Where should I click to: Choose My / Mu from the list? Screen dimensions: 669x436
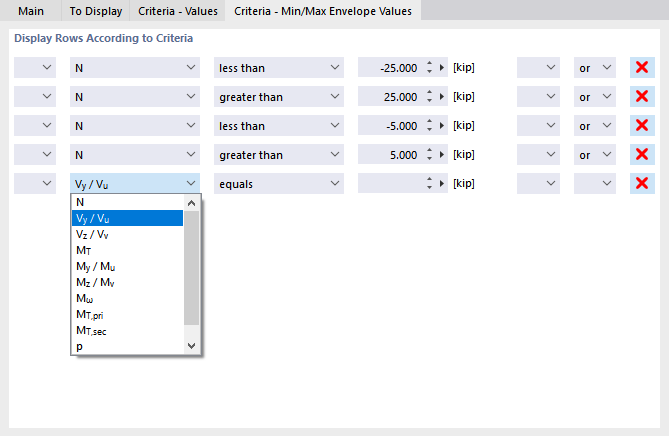[x=128, y=267]
